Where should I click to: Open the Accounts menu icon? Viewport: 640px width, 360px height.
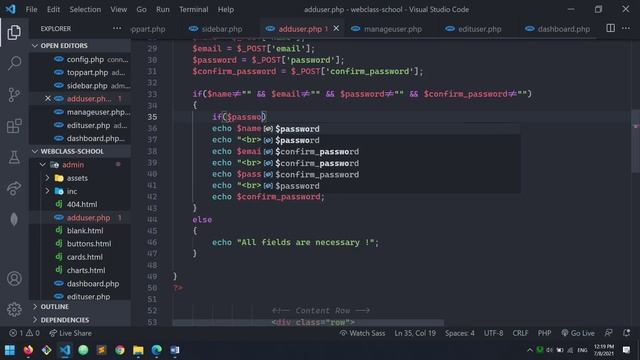14,278
